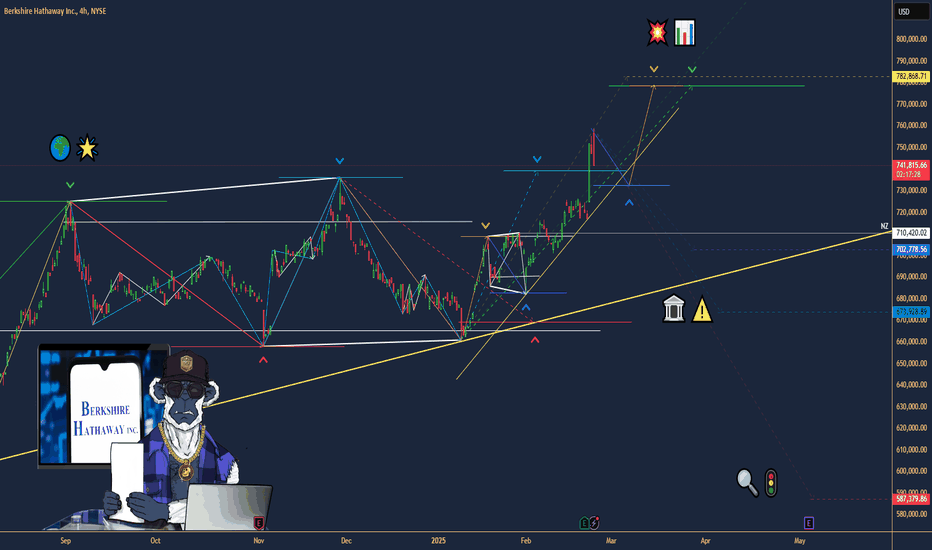932x550 pixels.
Task: Click the red explosion emoji
Action: pos(657,32)
